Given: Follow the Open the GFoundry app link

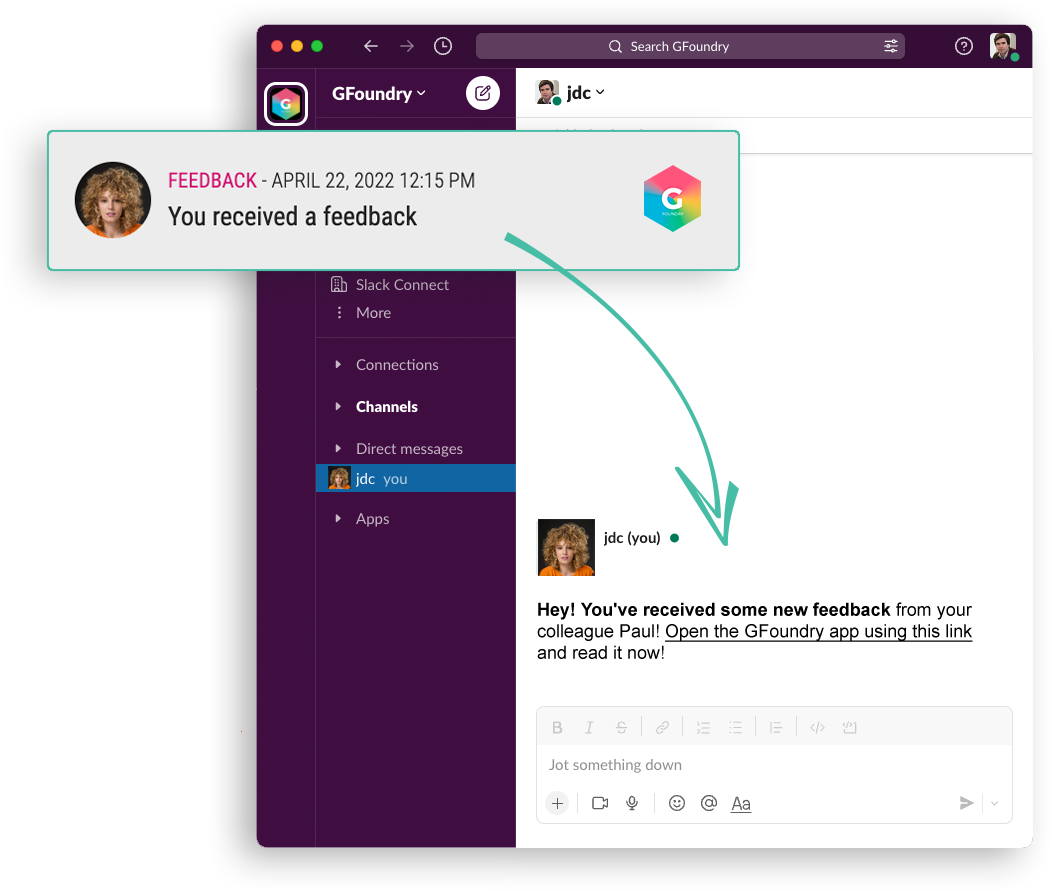Looking at the screenshot, I should [x=819, y=631].
